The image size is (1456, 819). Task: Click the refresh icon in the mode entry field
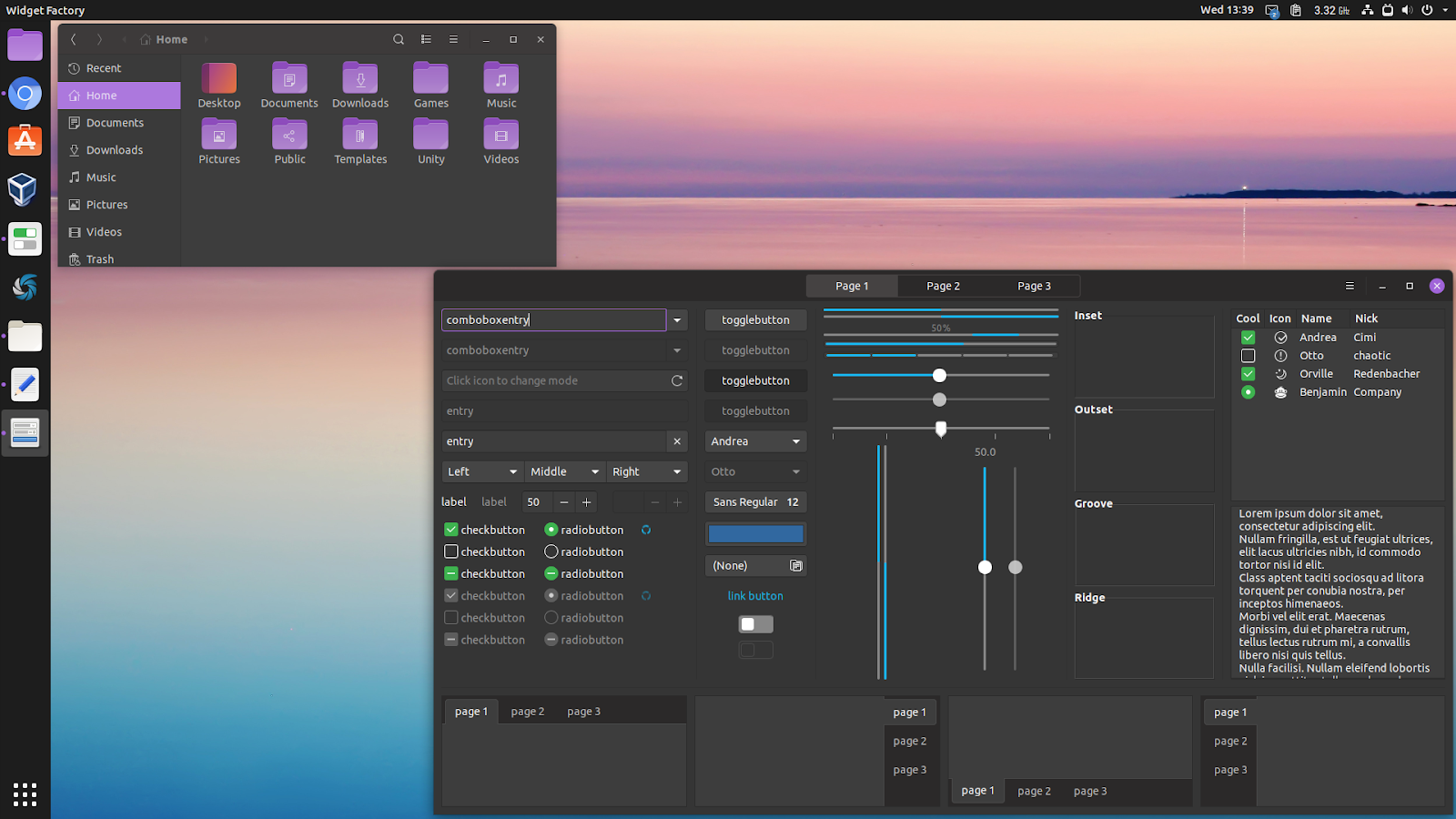tap(677, 380)
